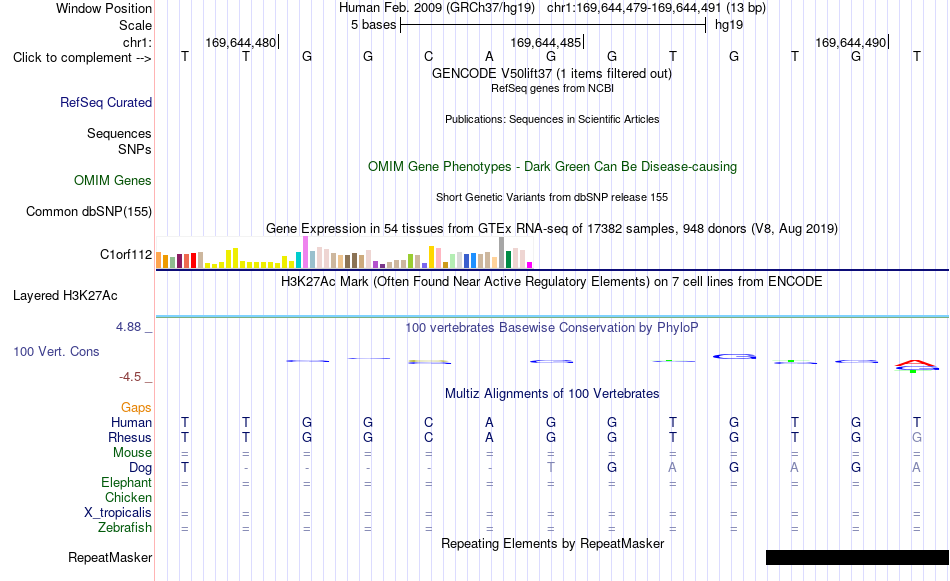The height and width of the screenshot is (581, 950).
Task: Select the Rhesus species row label
Action: click(130, 437)
